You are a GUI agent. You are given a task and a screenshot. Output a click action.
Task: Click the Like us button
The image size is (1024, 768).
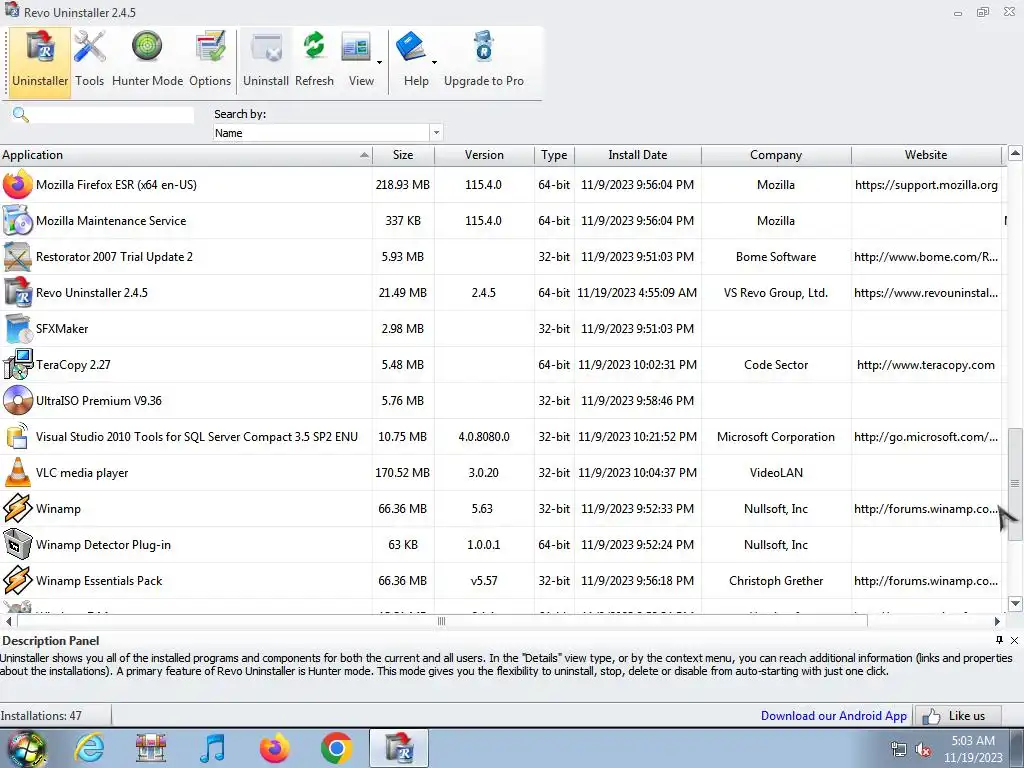958,716
